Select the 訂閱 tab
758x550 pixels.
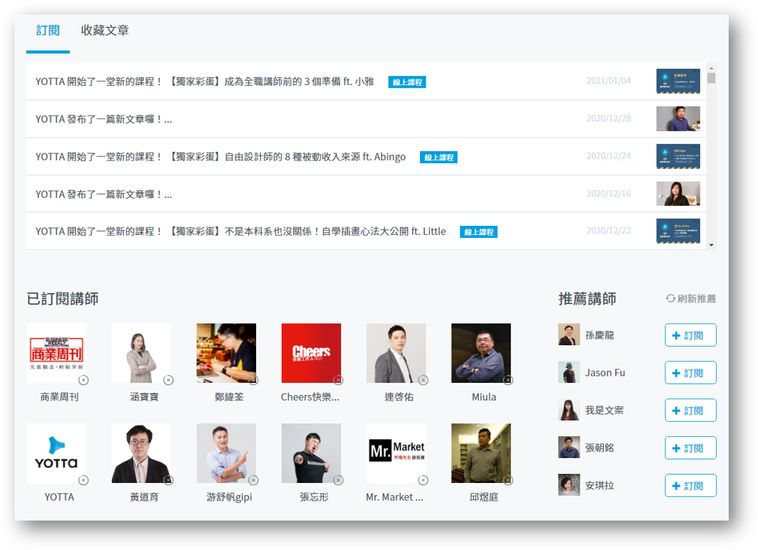pos(48,31)
